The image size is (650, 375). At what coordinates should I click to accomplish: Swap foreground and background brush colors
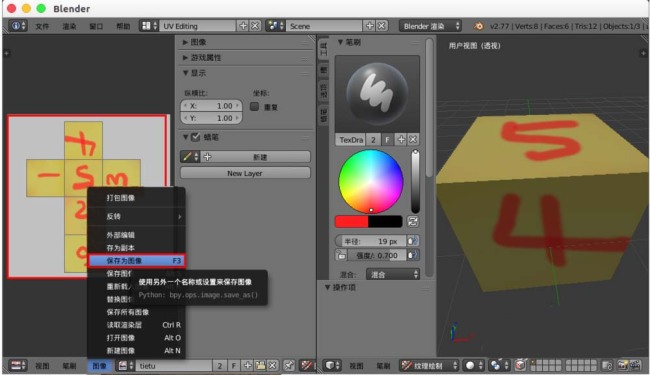(412, 221)
